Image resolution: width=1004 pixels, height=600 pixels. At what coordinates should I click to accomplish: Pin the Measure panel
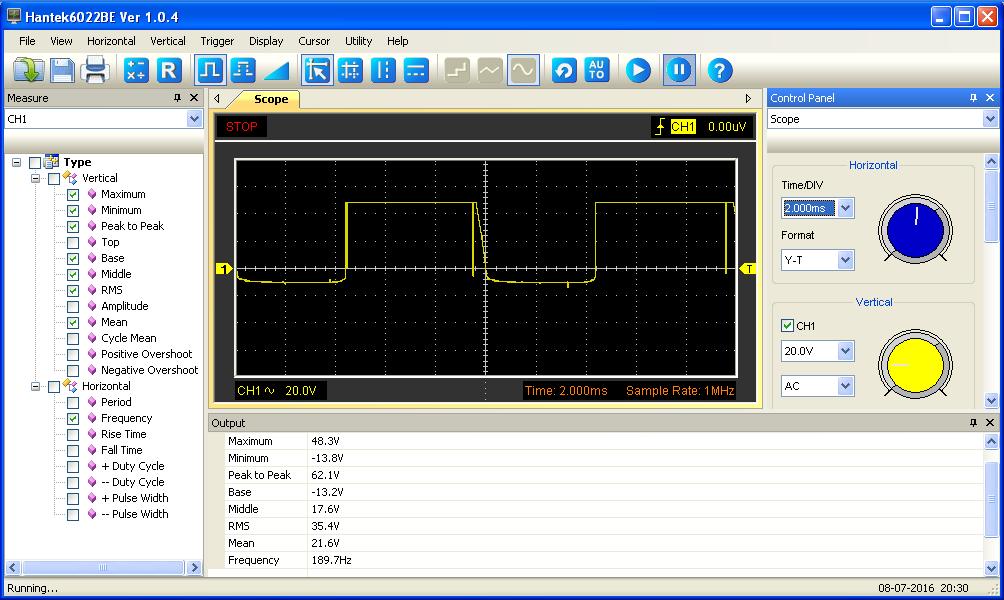click(177, 98)
